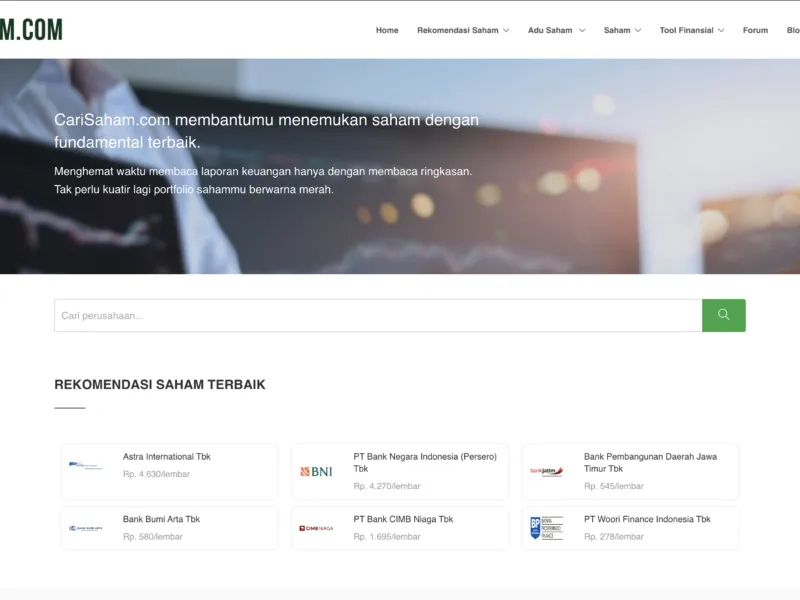
Task: Click the CIMB Niaga logo
Action: (316, 528)
